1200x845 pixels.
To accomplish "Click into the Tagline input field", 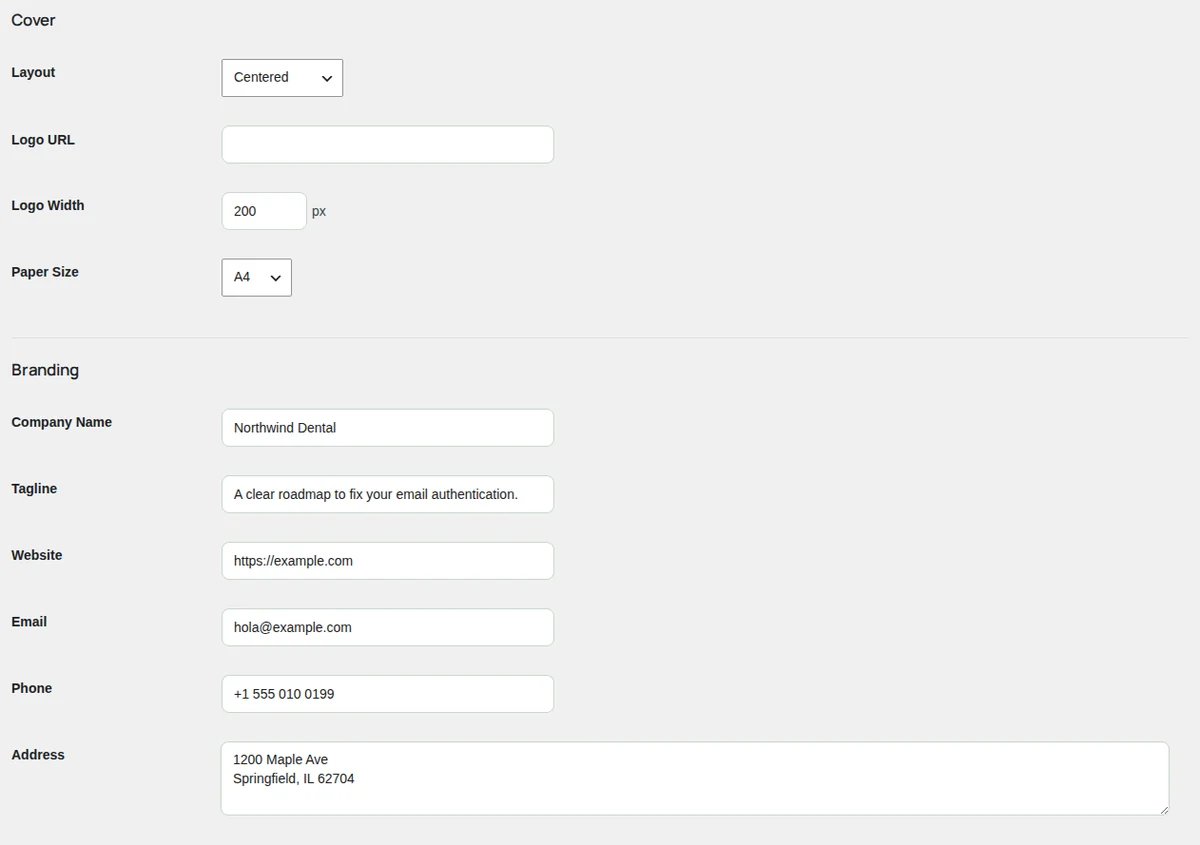I will click(x=387, y=494).
